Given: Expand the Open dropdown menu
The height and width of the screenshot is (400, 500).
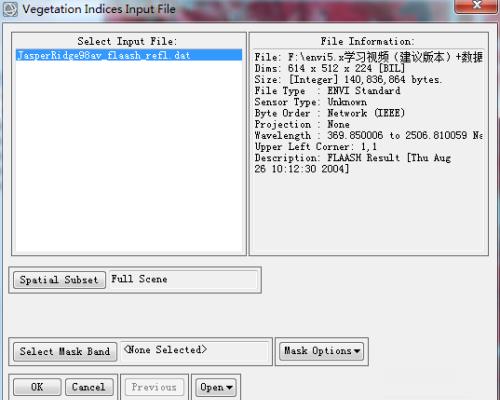Looking at the screenshot, I should click(216, 387).
